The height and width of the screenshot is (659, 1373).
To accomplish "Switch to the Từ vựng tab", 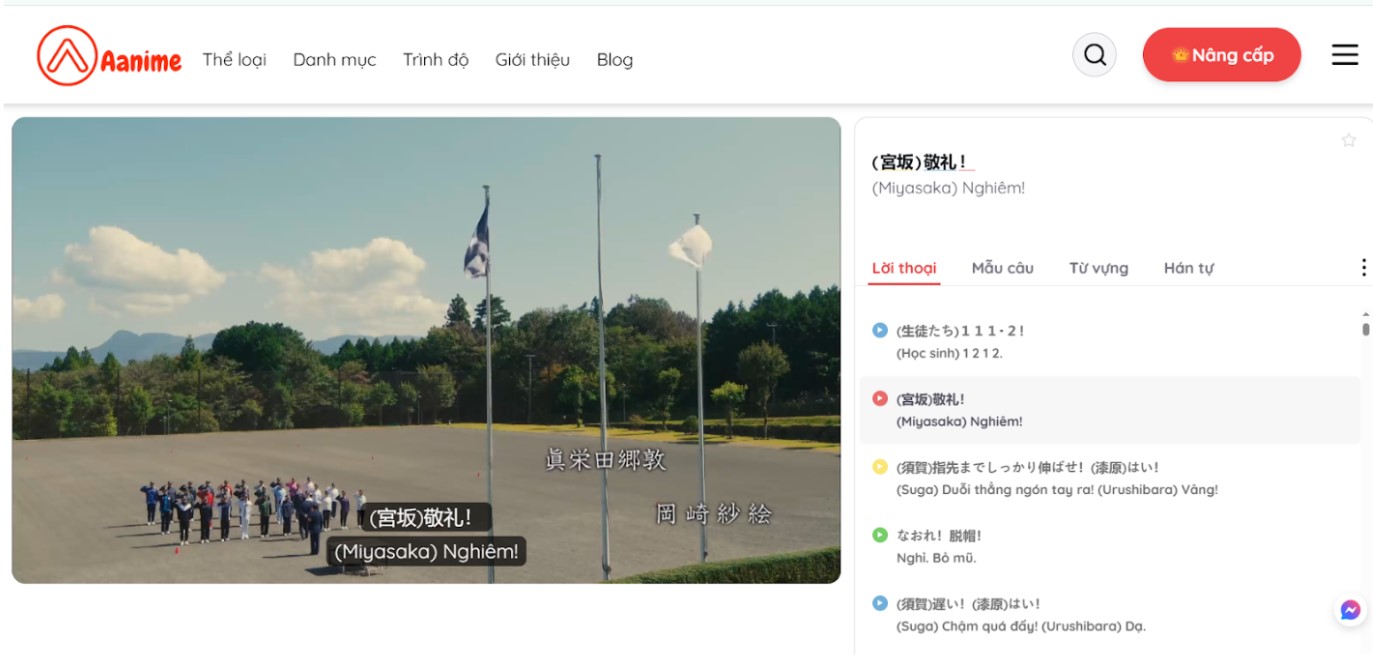I will tap(1098, 268).
